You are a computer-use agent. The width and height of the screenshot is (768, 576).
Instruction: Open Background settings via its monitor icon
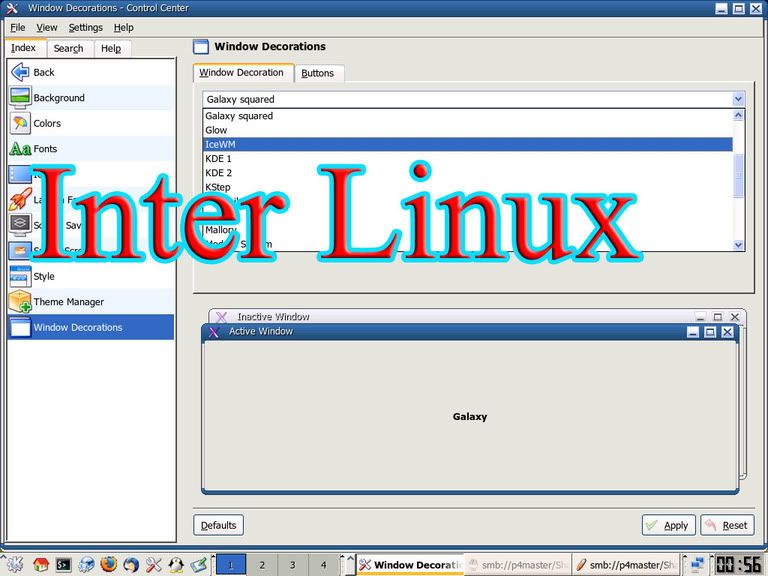[20, 97]
